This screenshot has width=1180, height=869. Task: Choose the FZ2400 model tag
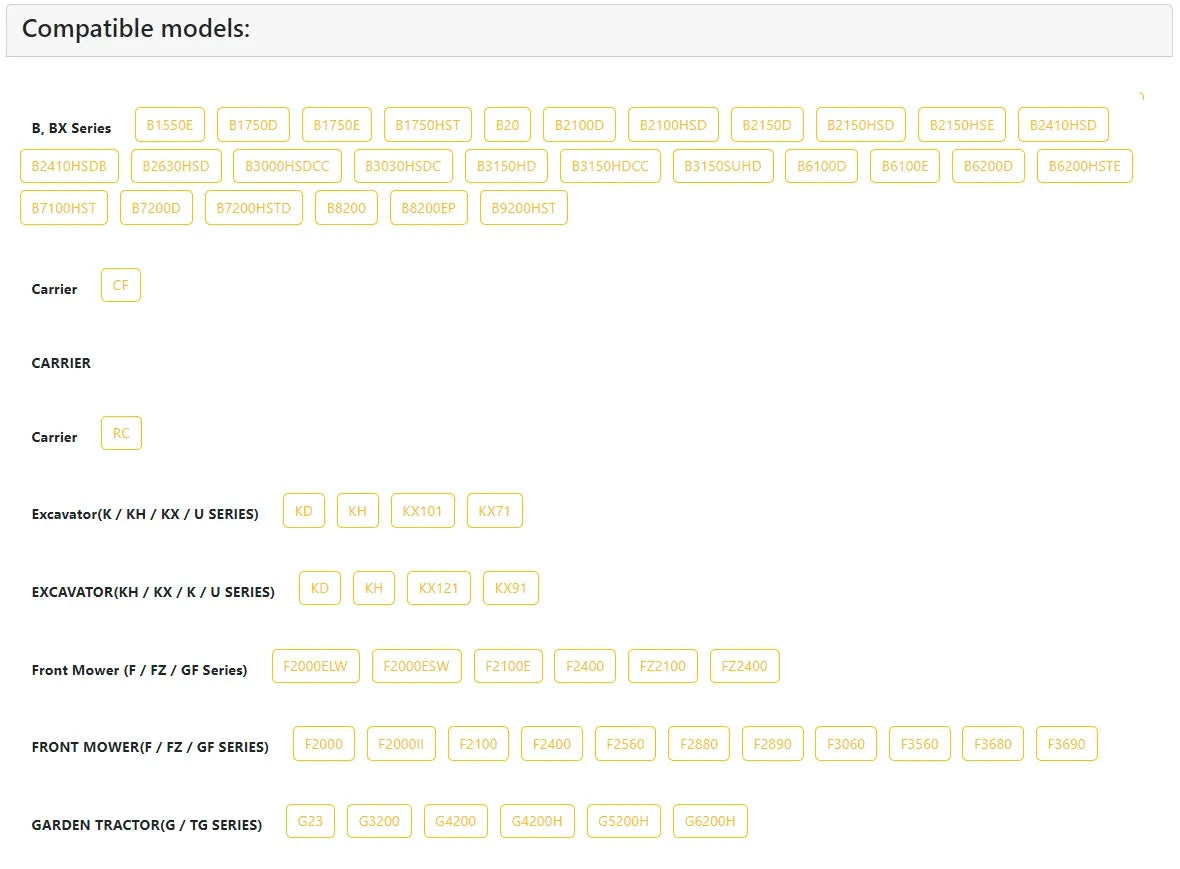(744, 666)
